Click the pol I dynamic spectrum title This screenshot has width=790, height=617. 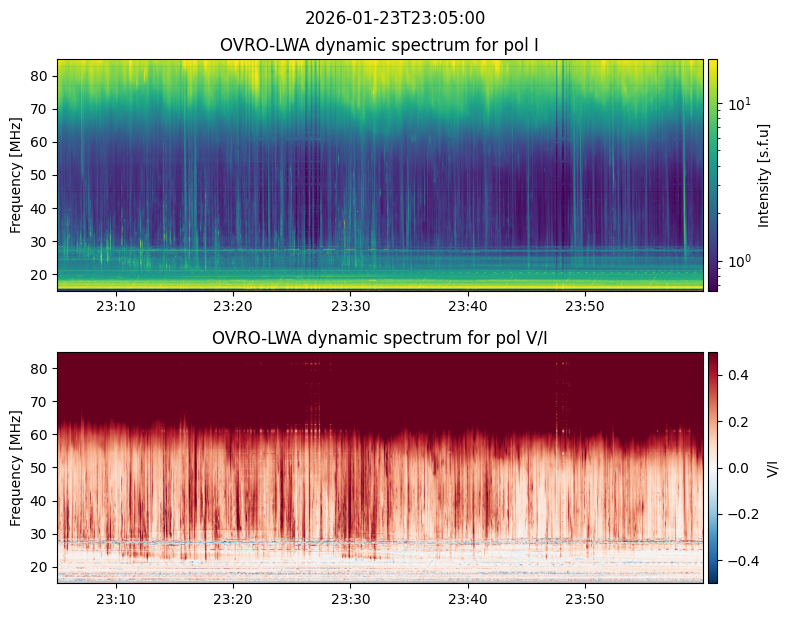380,45
